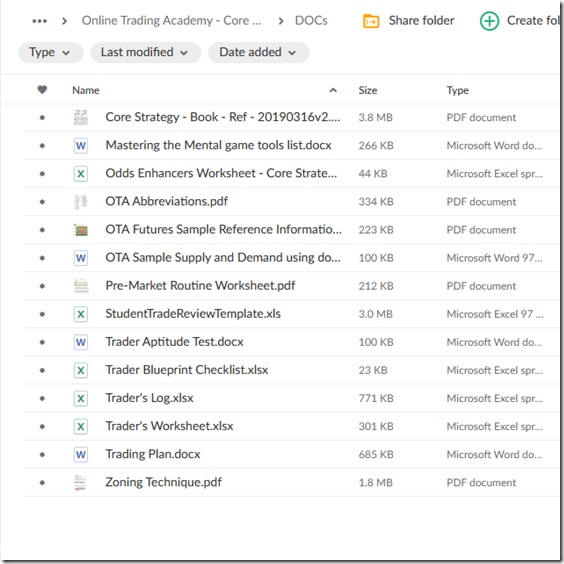Toggle favorite dot for Trading Plan.docx
This screenshot has width=564, height=564.
coord(42,455)
